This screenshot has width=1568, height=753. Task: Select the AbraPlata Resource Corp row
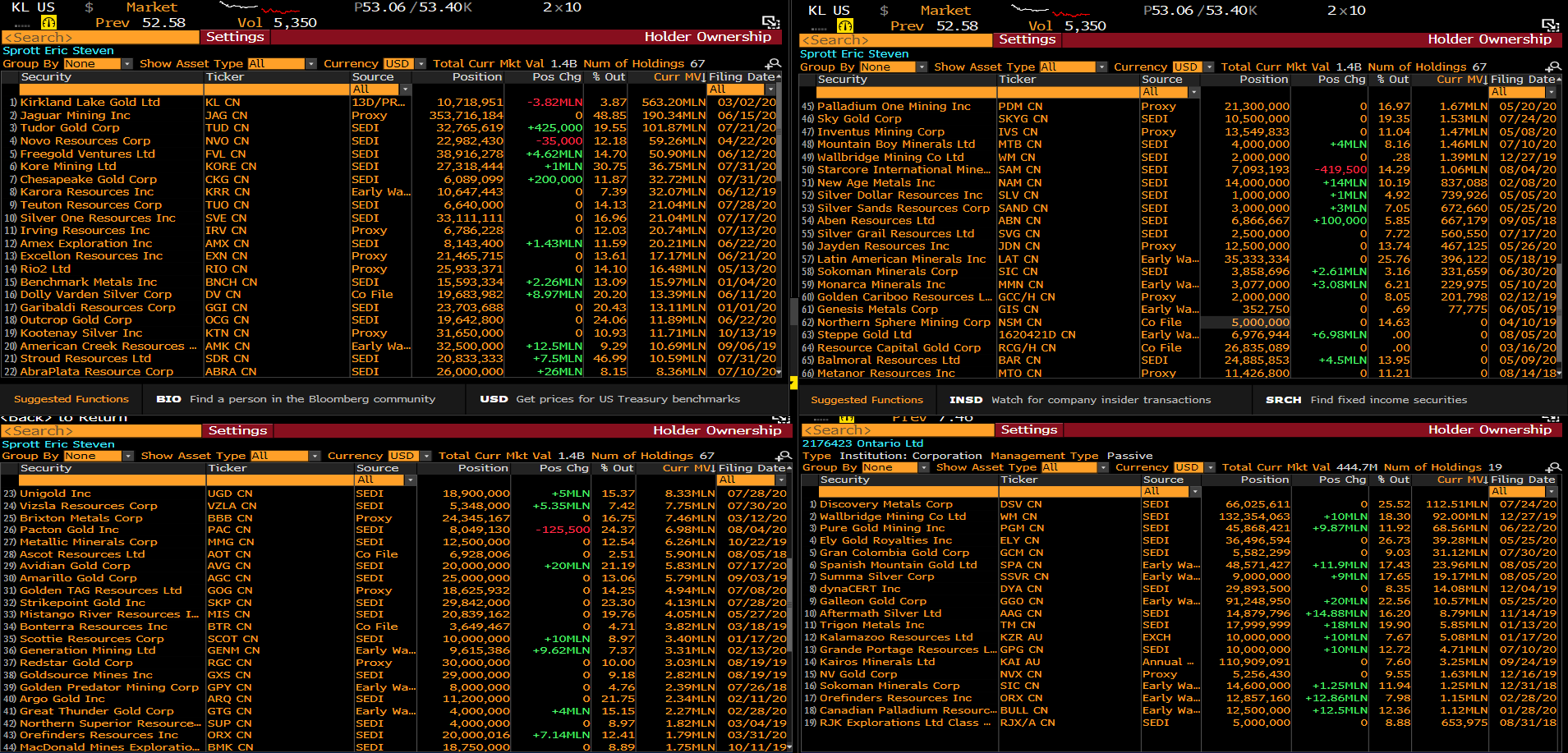[389, 372]
